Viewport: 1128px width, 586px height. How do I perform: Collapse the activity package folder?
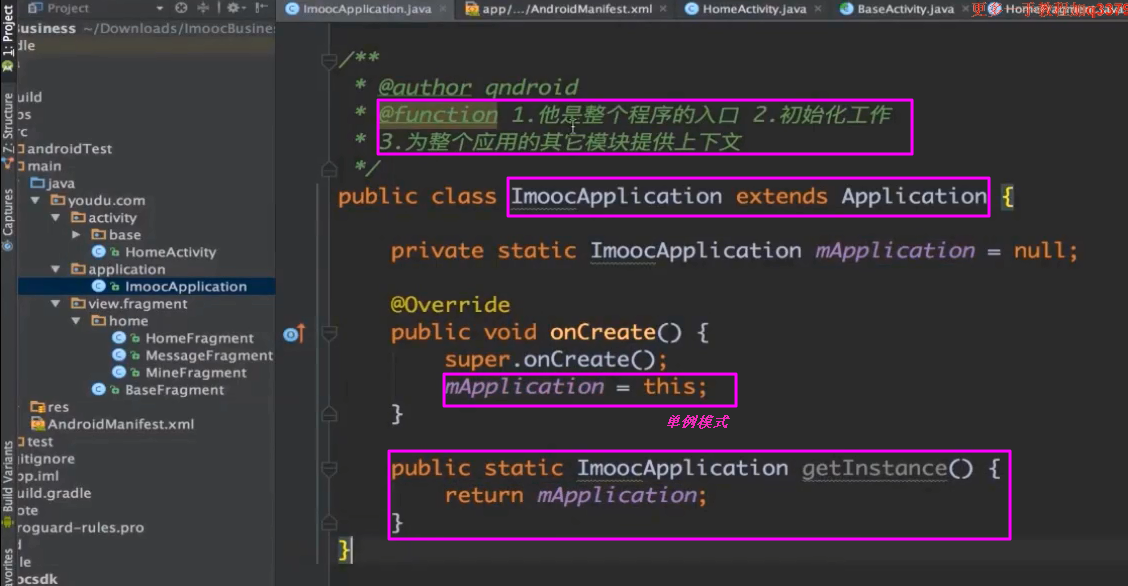[57, 218]
